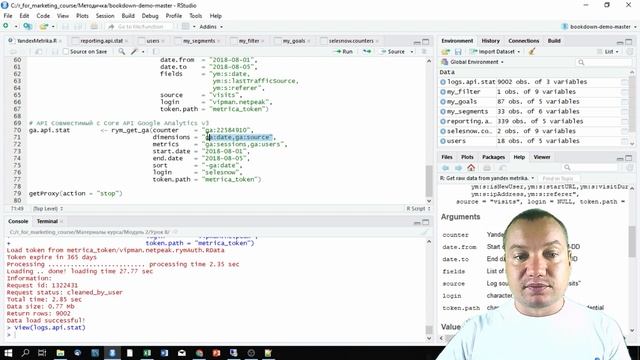Switch to the Plots tab
Image resolution: width=640 pixels, height=360 pixels.
click(467, 157)
